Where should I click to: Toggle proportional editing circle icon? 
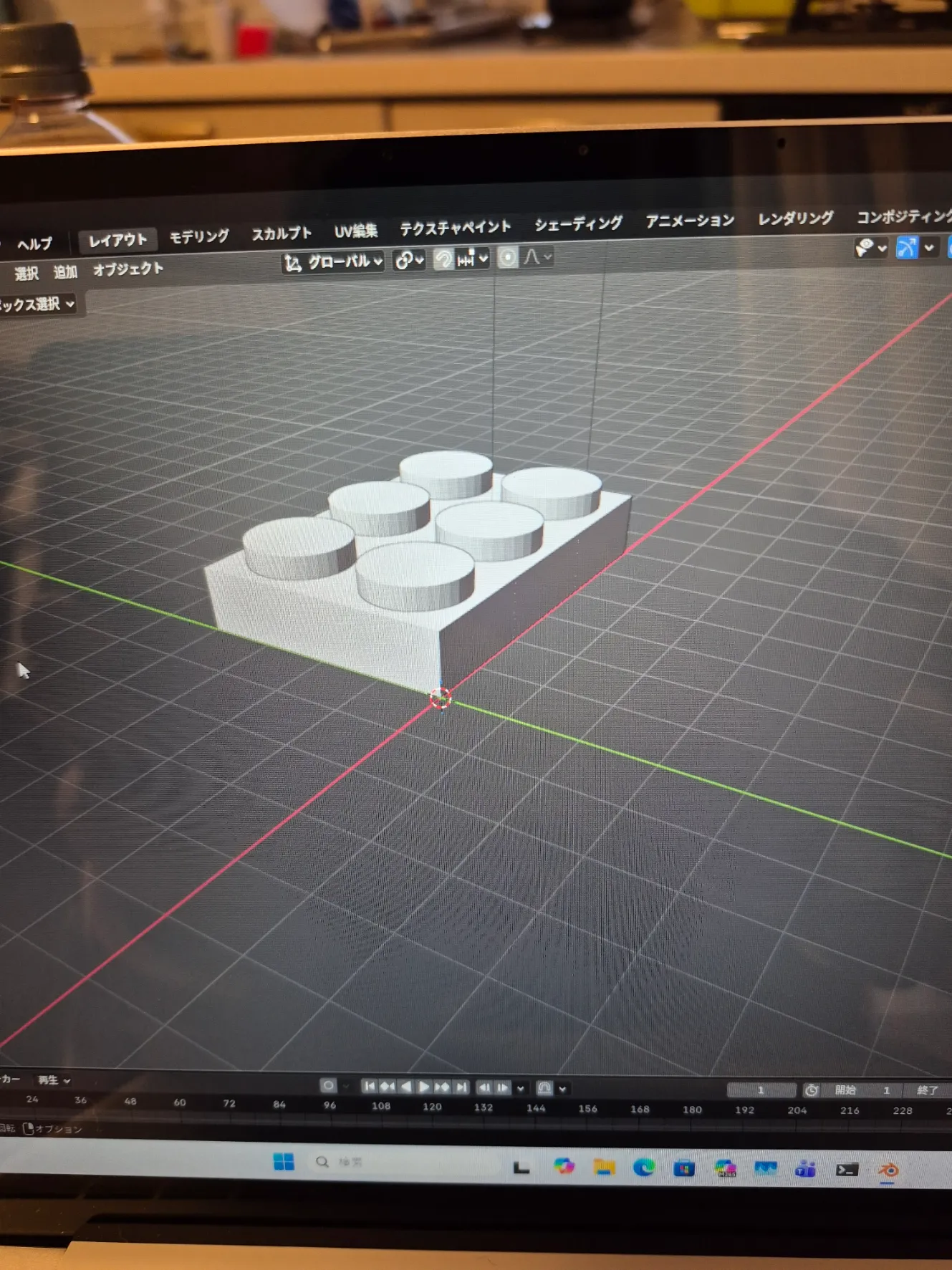point(508,257)
